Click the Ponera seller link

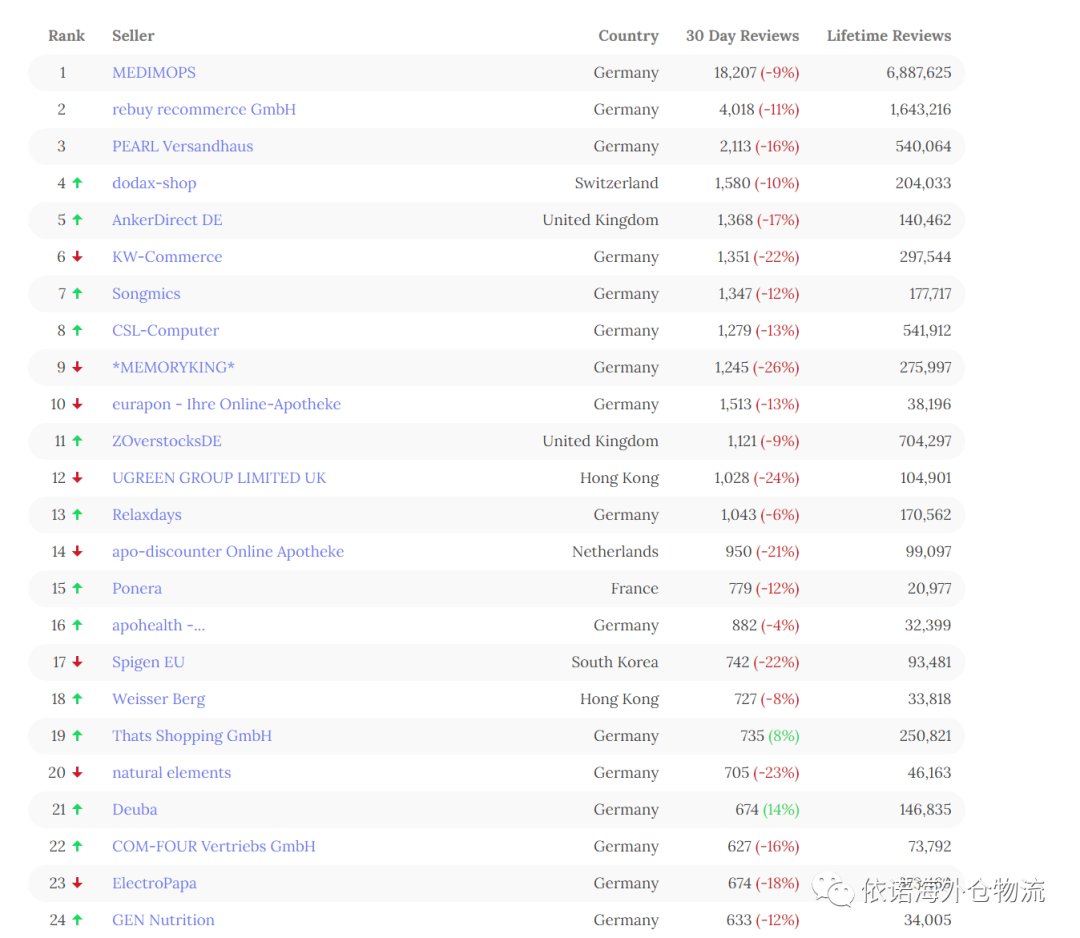tap(137, 588)
